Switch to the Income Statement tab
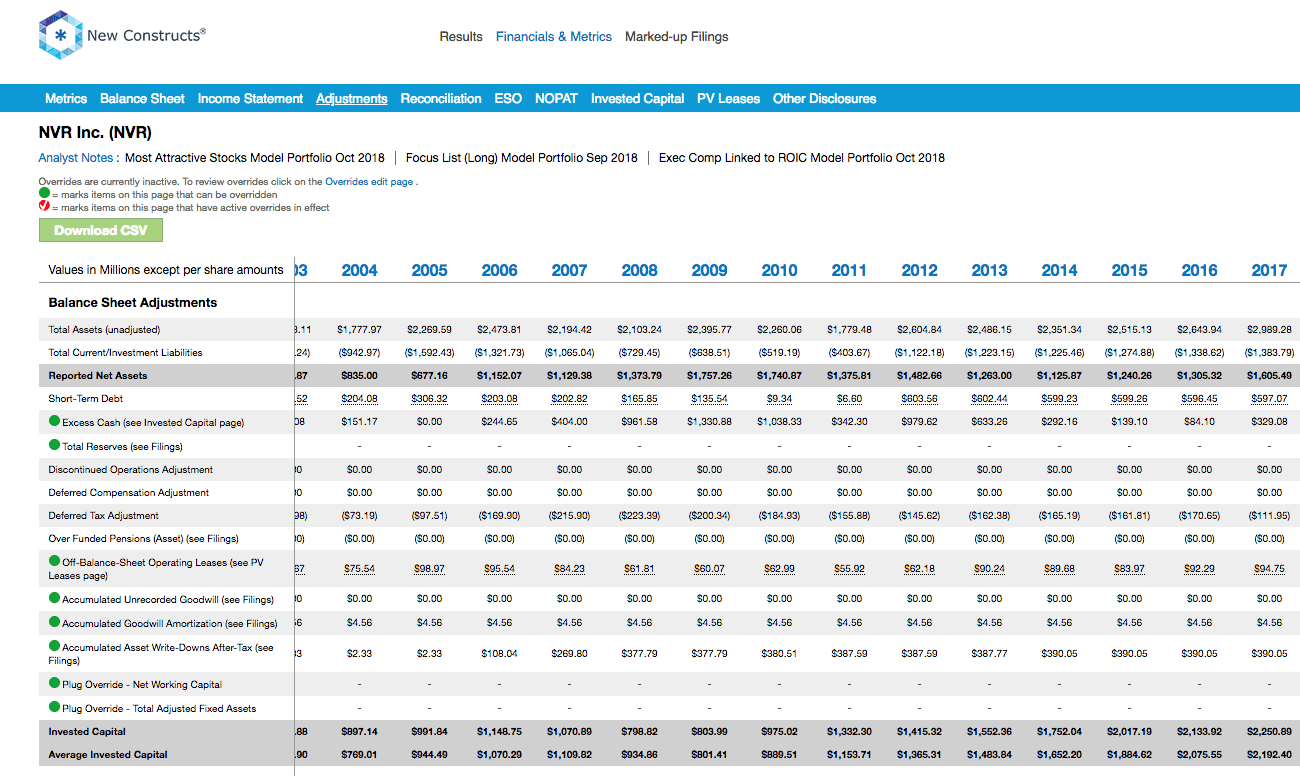Viewport: 1300px width, 776px height. [x=250, y=98]
